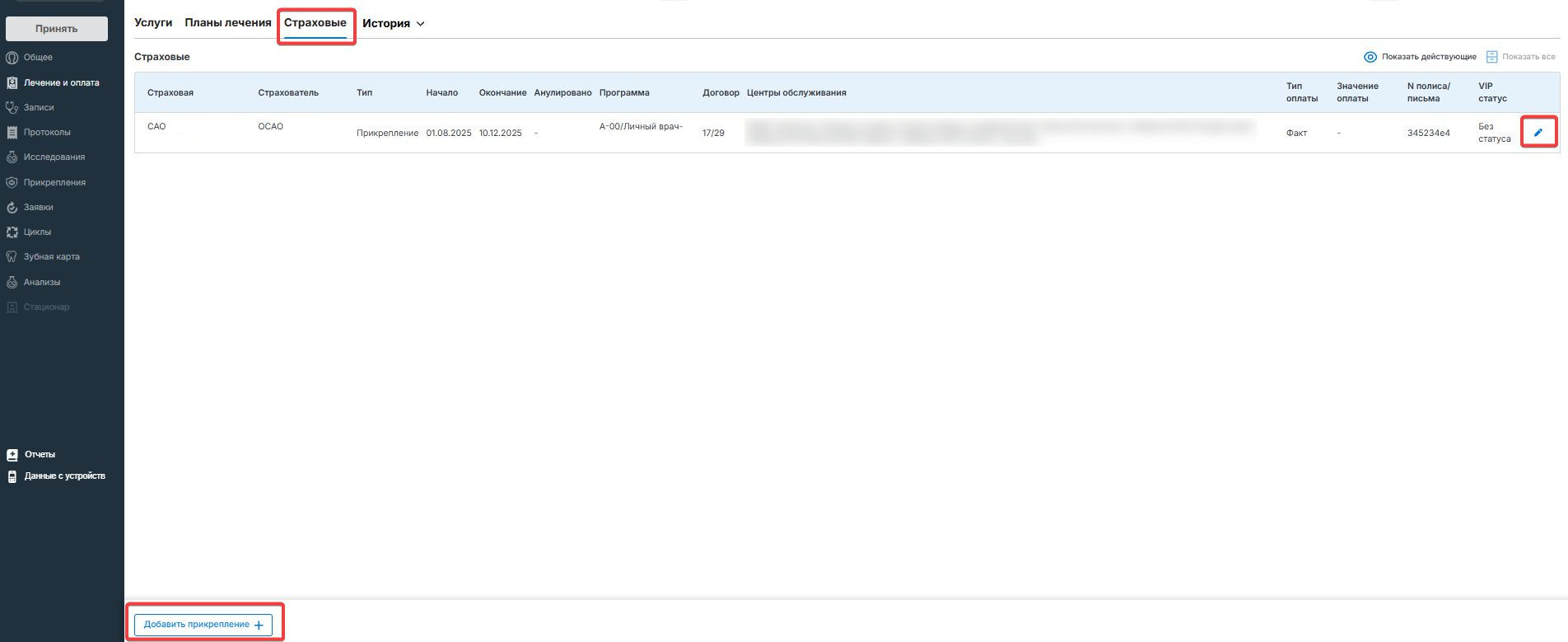Click the Протоколы document icon

(x=12, y=133)
